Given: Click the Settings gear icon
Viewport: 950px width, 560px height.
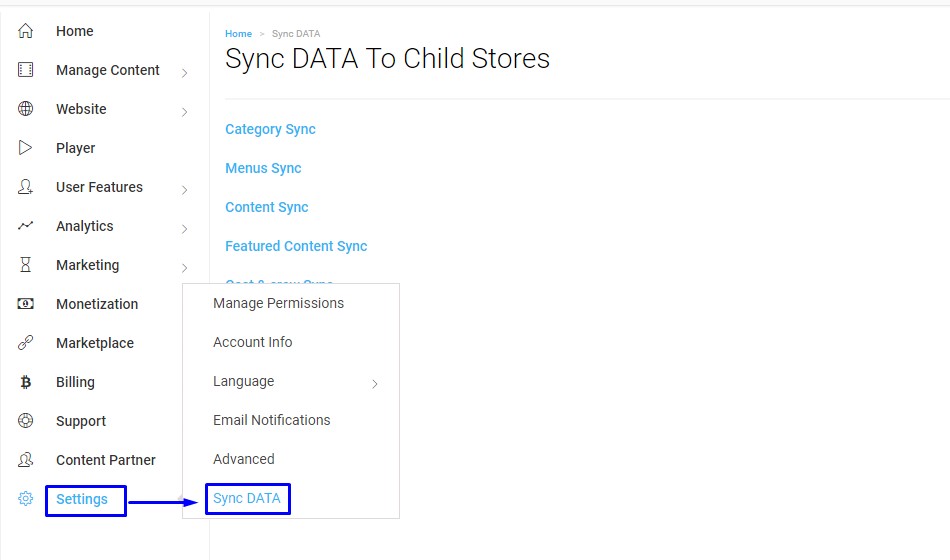Looking at the screenshot, I should click(26, 499).
